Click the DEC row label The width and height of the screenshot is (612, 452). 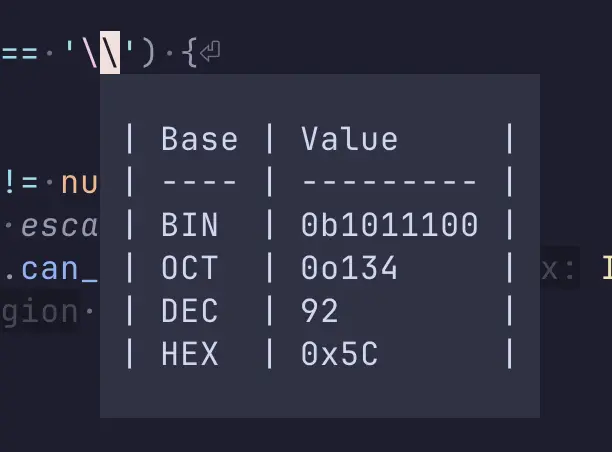190,311
